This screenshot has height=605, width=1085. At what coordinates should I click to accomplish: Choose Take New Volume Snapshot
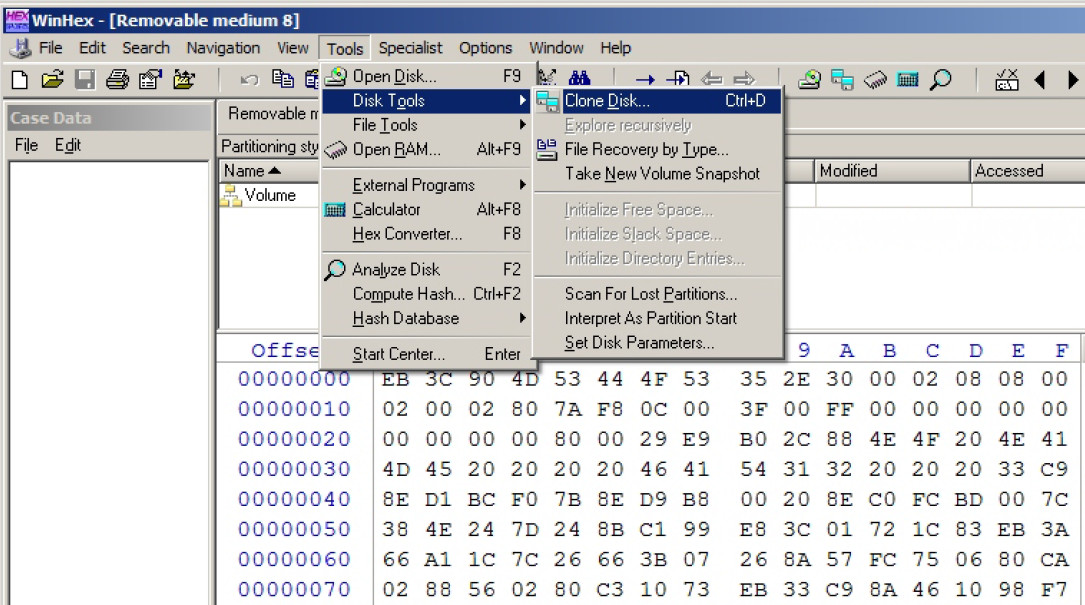pos(658,174)
